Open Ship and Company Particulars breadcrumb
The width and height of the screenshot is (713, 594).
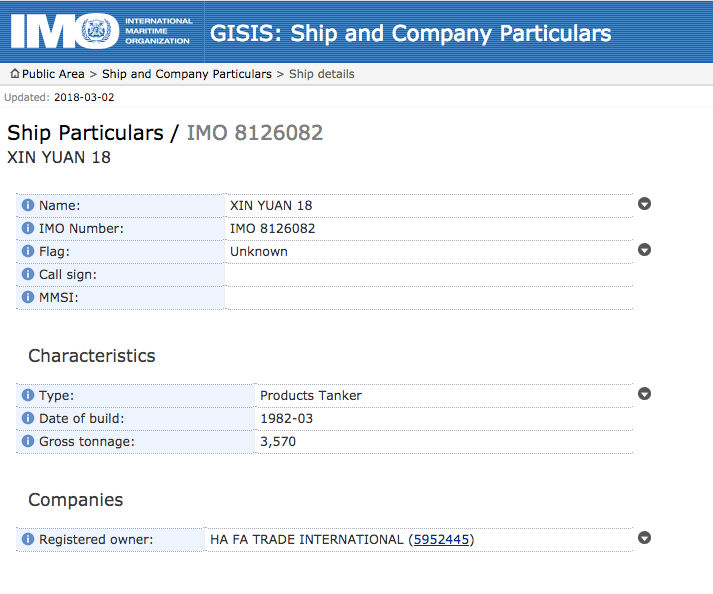(186, 74)
